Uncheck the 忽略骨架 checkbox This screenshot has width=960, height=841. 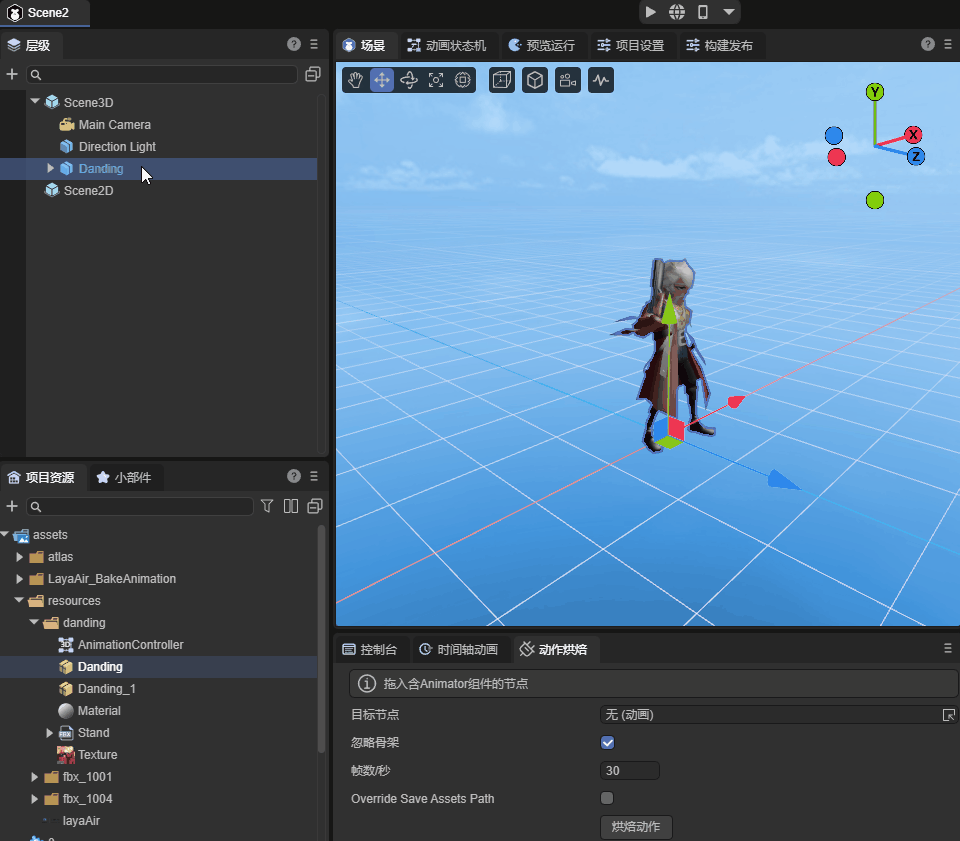coord(607,743)
